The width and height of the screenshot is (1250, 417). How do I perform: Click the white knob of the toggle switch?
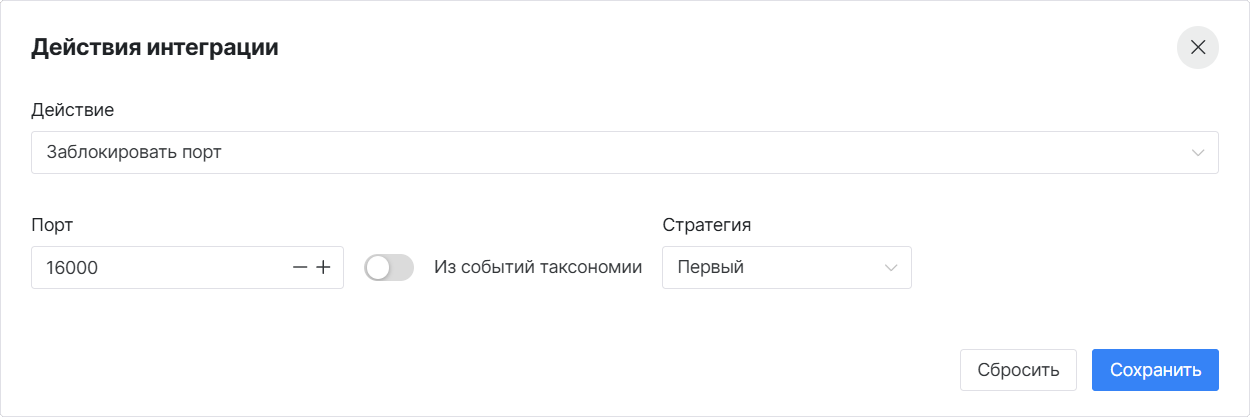tap(378, 268)
